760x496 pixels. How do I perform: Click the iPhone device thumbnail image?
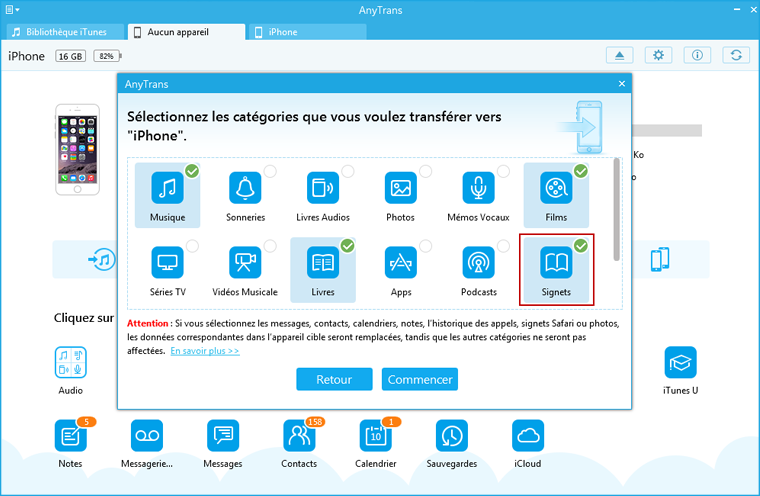78,150
